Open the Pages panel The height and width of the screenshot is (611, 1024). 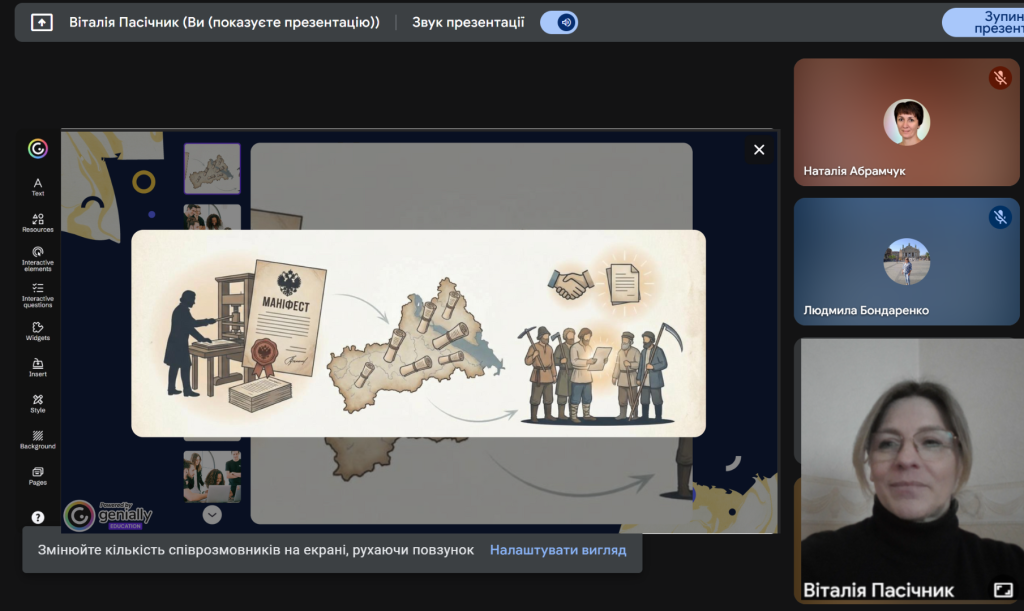tap(38, 475)
